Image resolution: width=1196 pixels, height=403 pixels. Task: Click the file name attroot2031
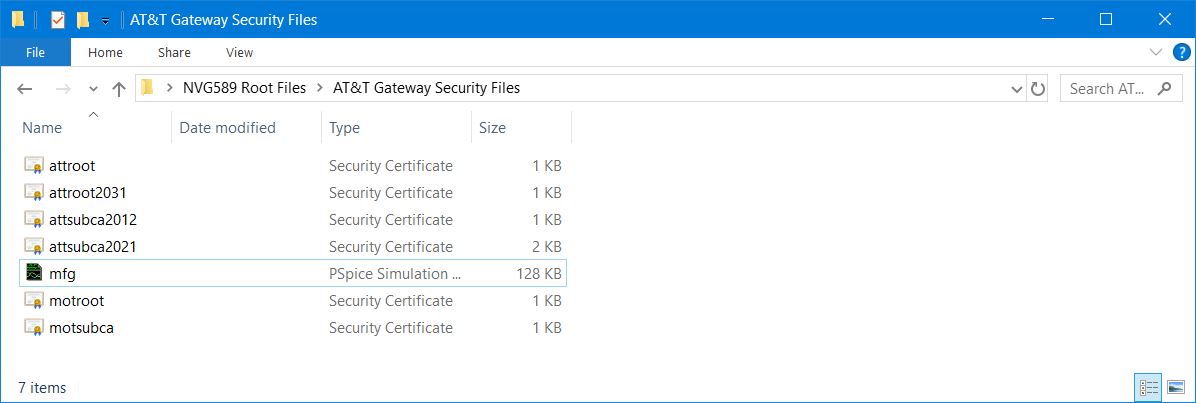click(88, 192)
